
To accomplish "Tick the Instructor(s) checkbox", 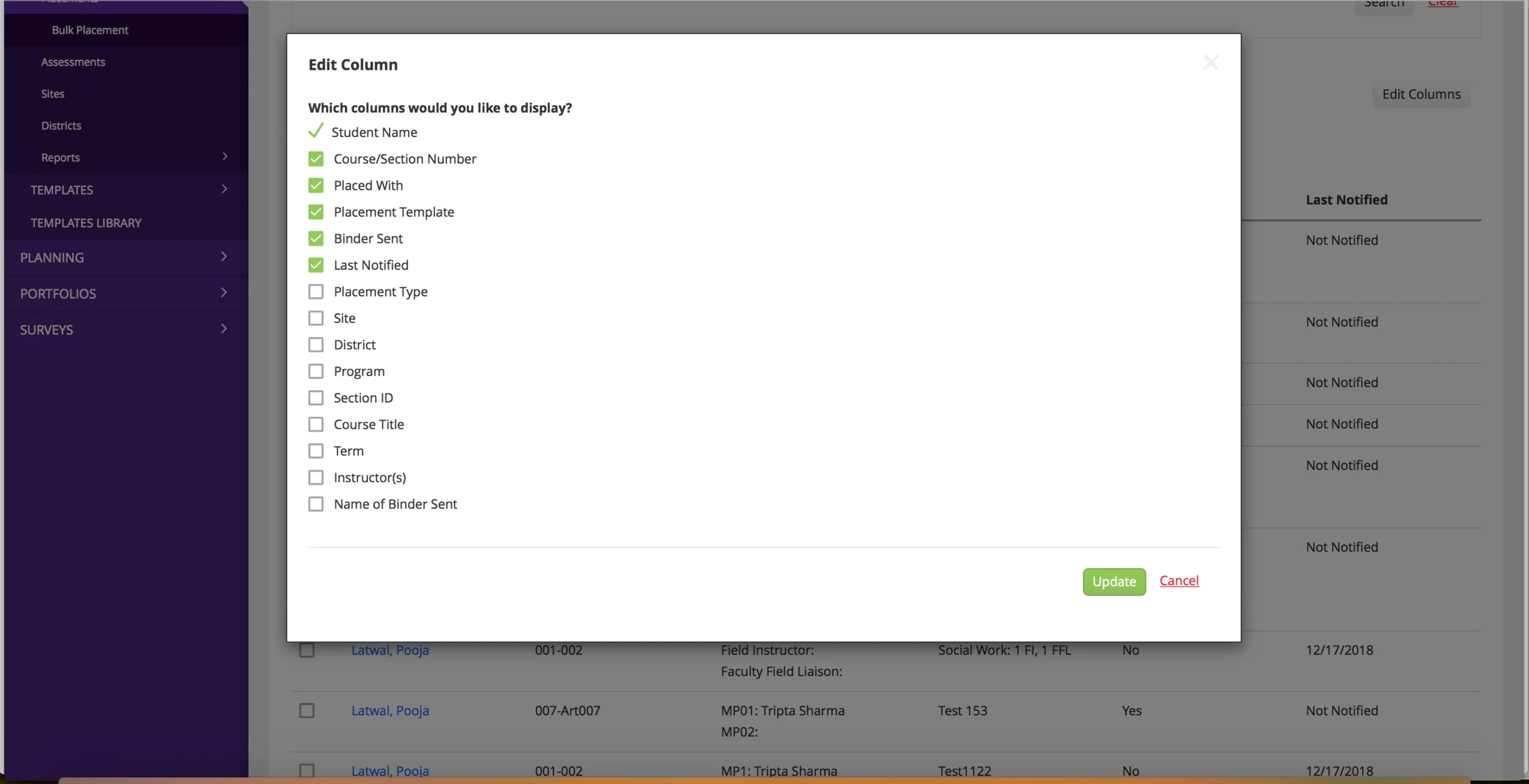I will pyautogui.click(x=316, y=477).
